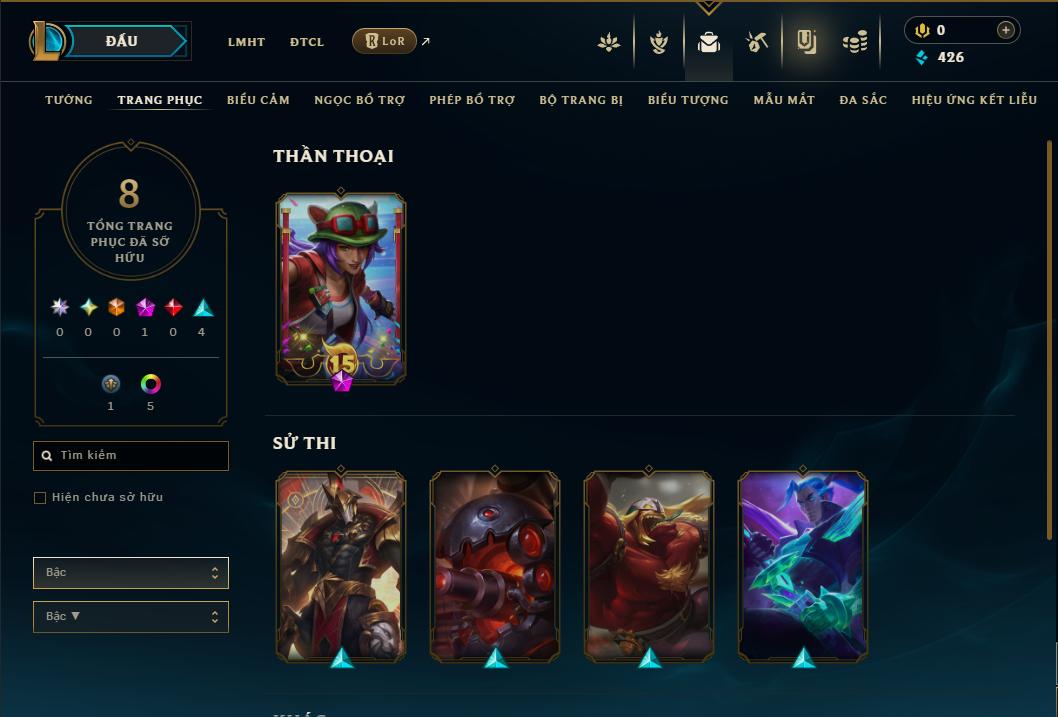Open the ĐA SẮC tab
The height and width of the screenshot is (717, 1058).
tap(863, 100)
